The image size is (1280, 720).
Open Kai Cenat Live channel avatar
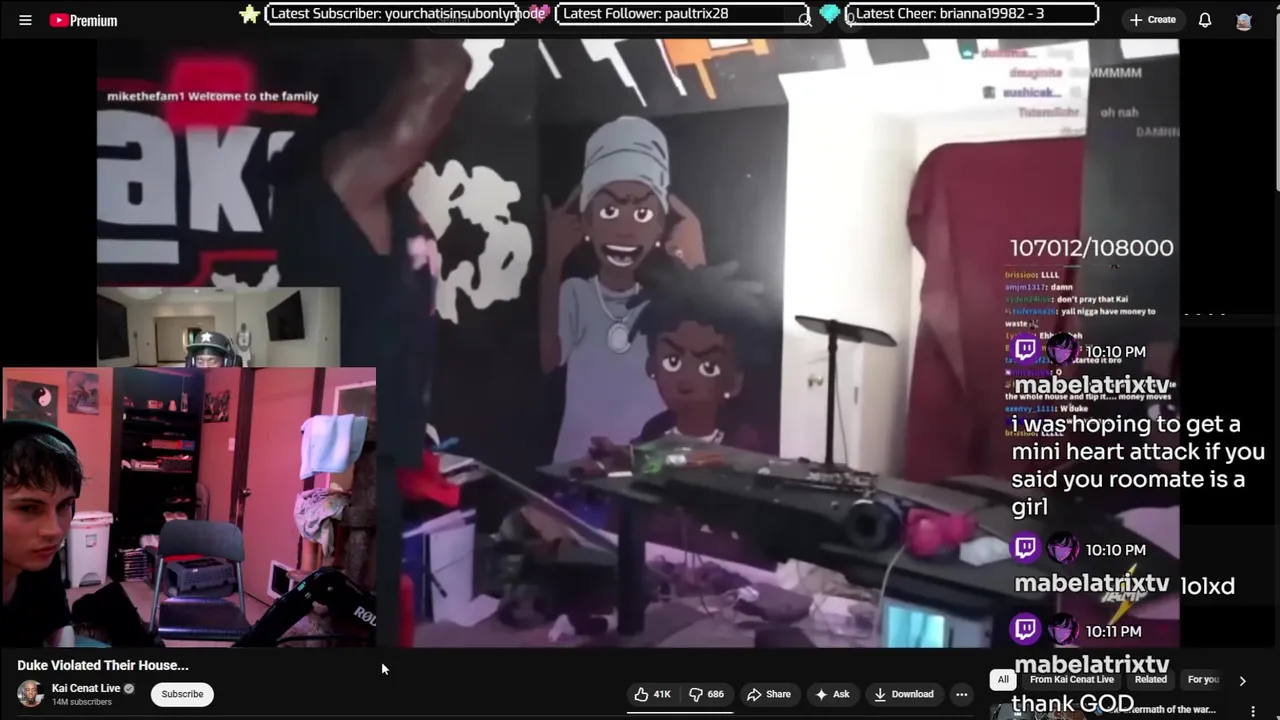(x=31, y=694)
